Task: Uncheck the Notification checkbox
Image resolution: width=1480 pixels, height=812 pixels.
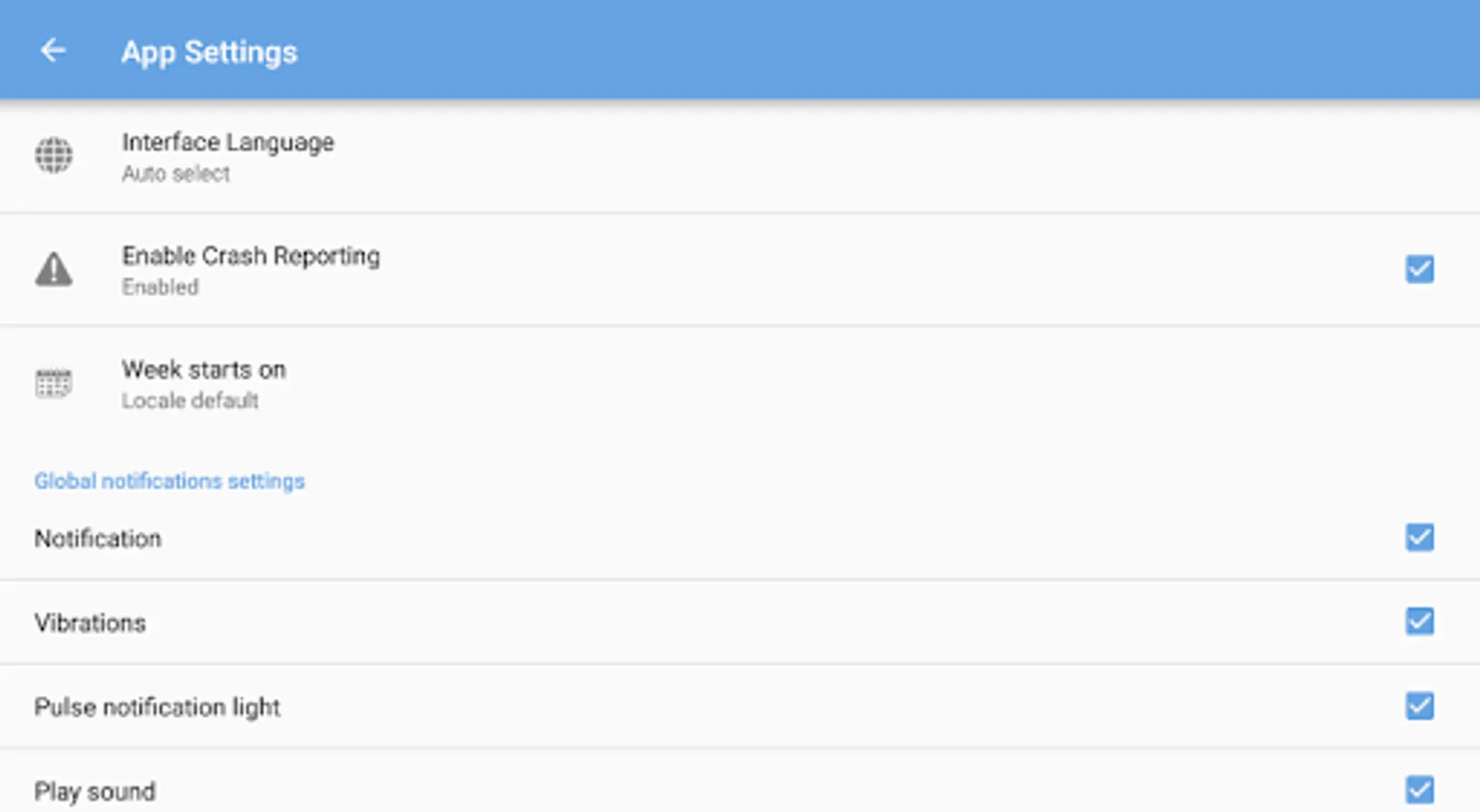Action: click(1420, 537)
